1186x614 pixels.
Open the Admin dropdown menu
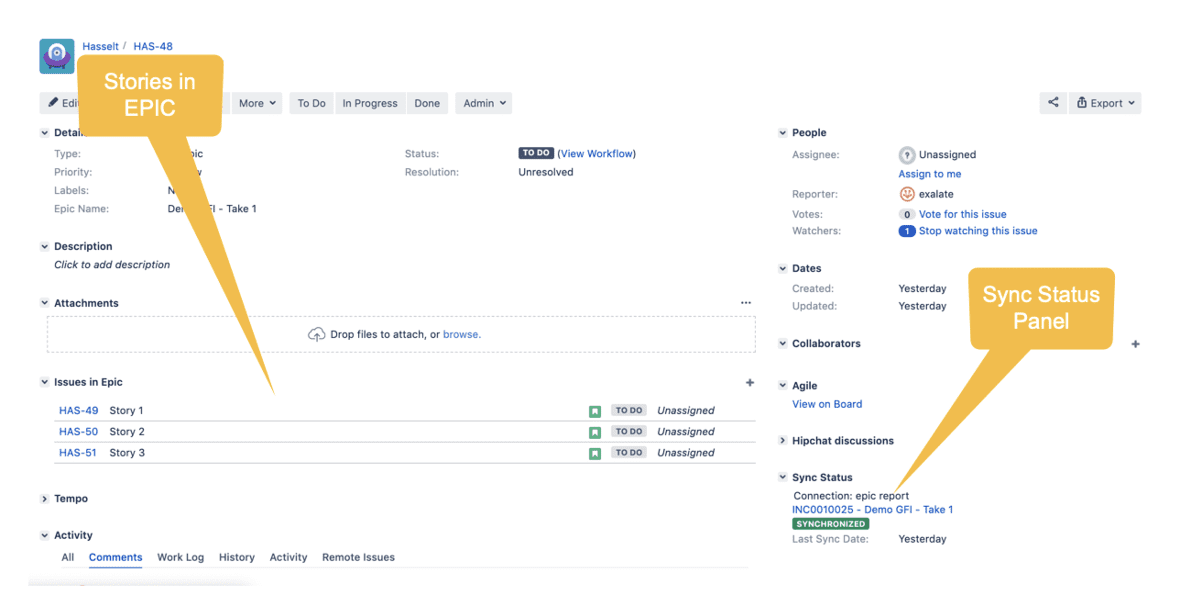click(x=483, y=102)
